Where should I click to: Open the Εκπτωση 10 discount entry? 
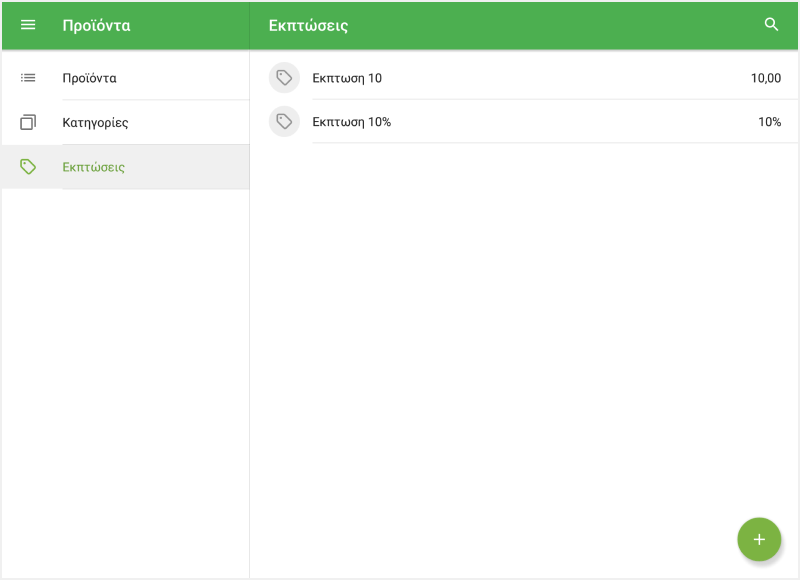click(x=347, y=78)
